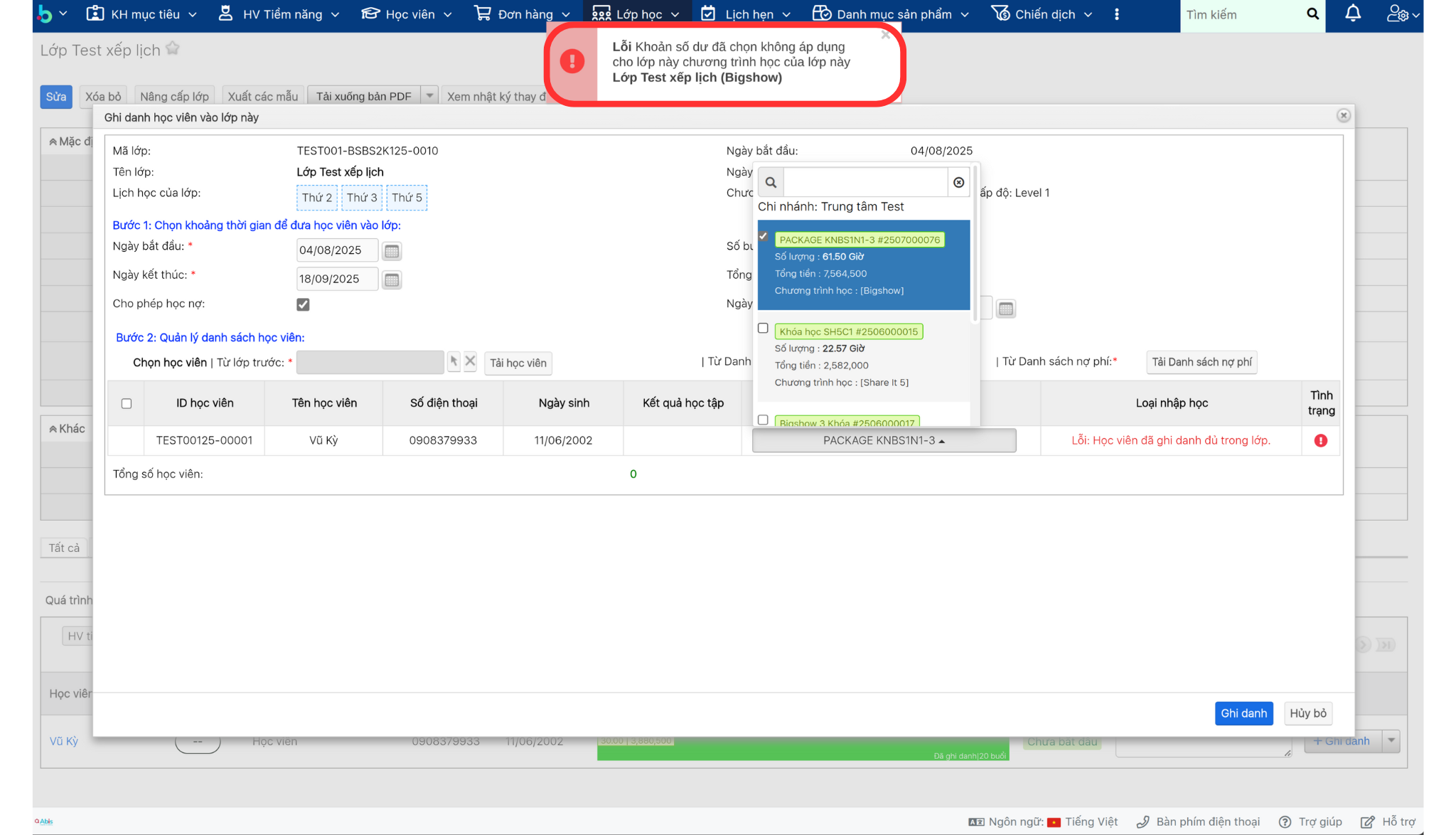Click the favorite star beside class title
Image resolution: width=1456 pixels, height=835 pixels.
[172, 49]
